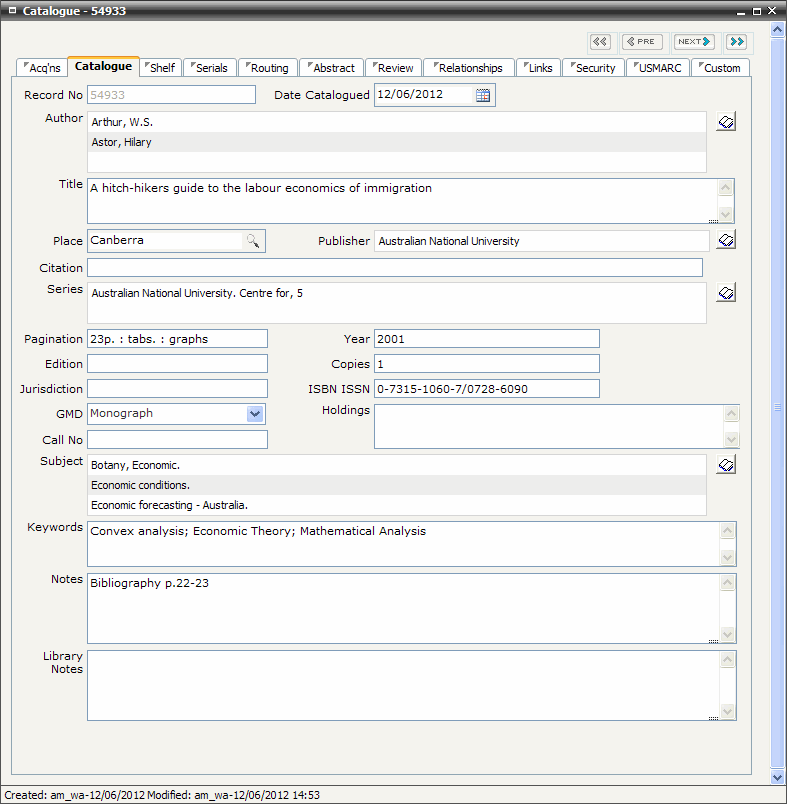This screenshot has width=787, height=804.
Task: Switch to the Shelf tab
Action: [x=160, y=68]
